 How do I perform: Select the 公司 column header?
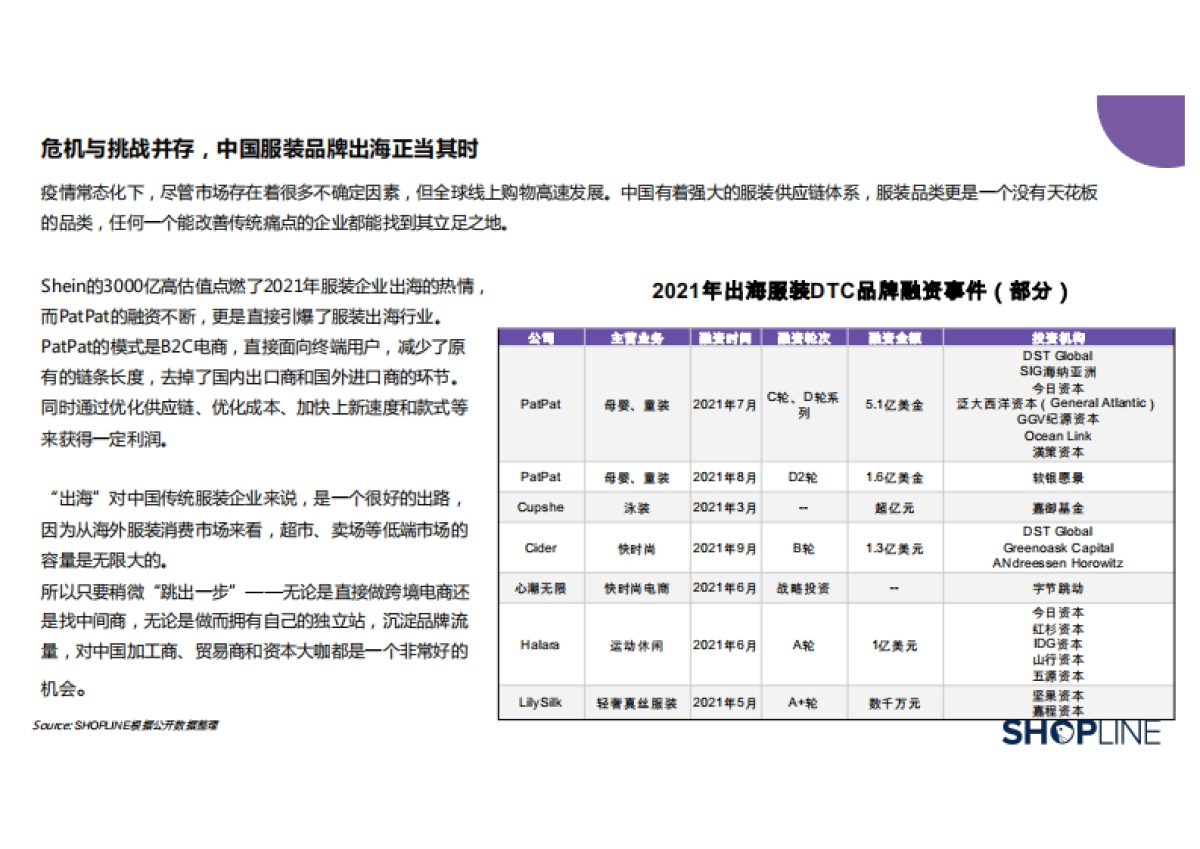540,338
